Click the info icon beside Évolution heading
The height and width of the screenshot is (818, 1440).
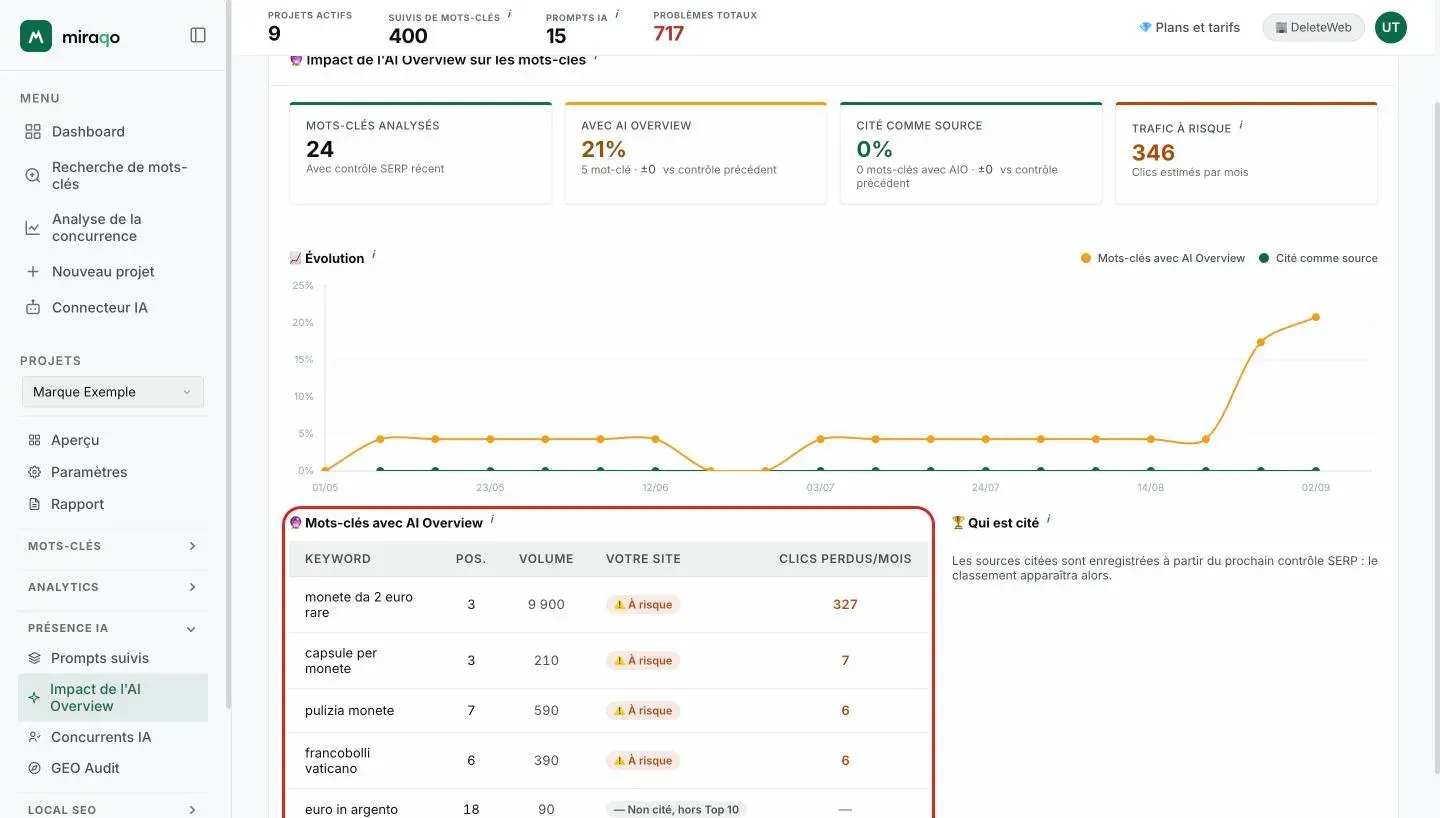(374, 255)
